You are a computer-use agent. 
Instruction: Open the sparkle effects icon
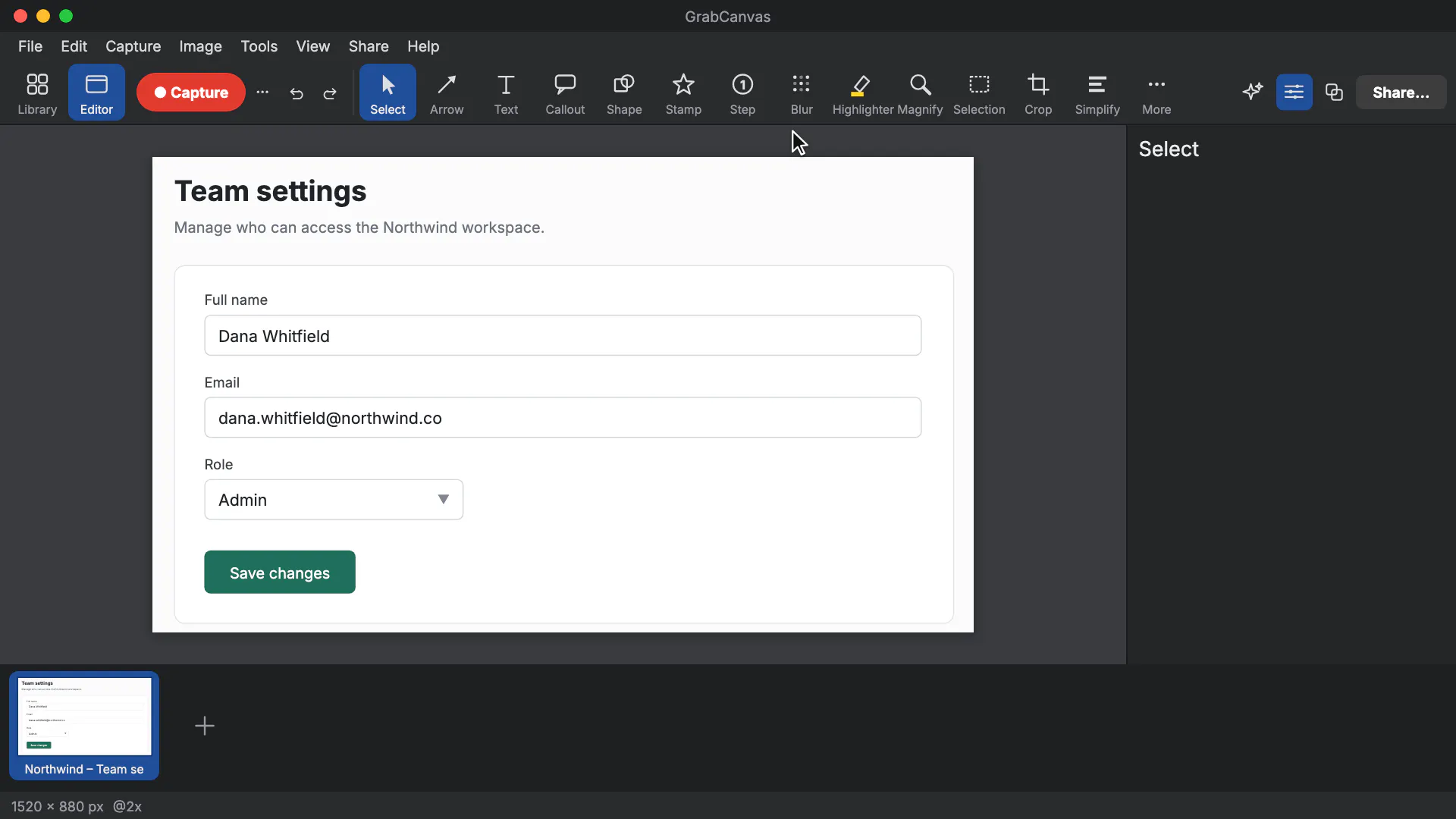pyautogui.click(x=1253, y=92)
